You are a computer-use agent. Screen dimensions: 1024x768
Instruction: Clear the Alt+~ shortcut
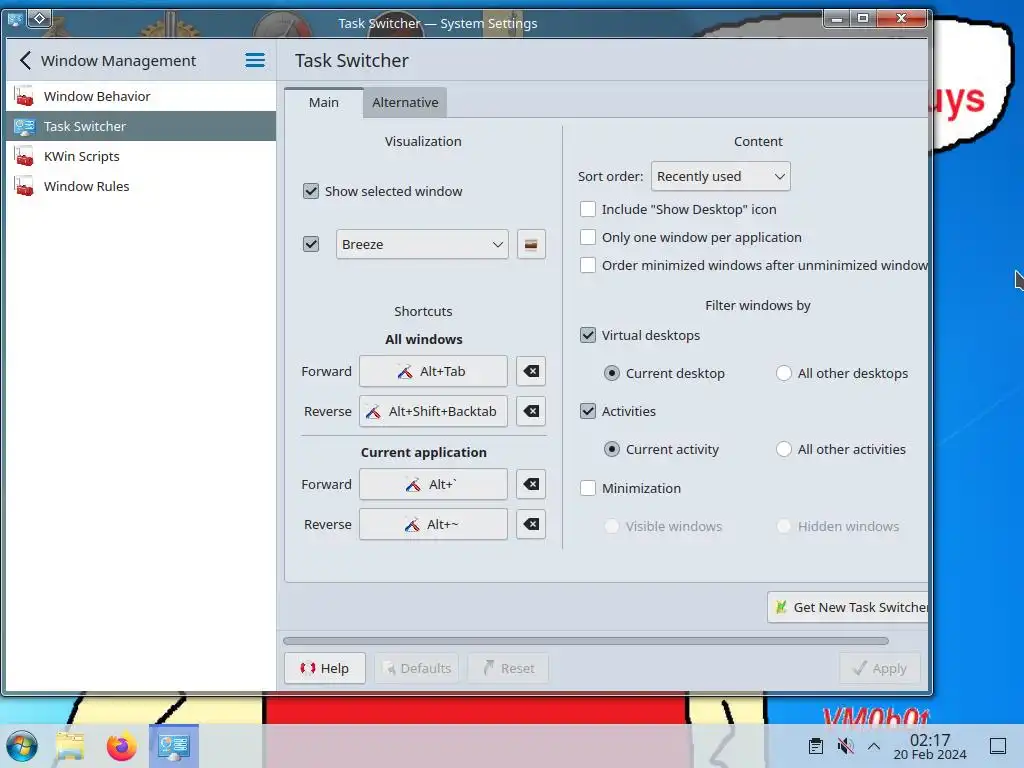[531, 524]
